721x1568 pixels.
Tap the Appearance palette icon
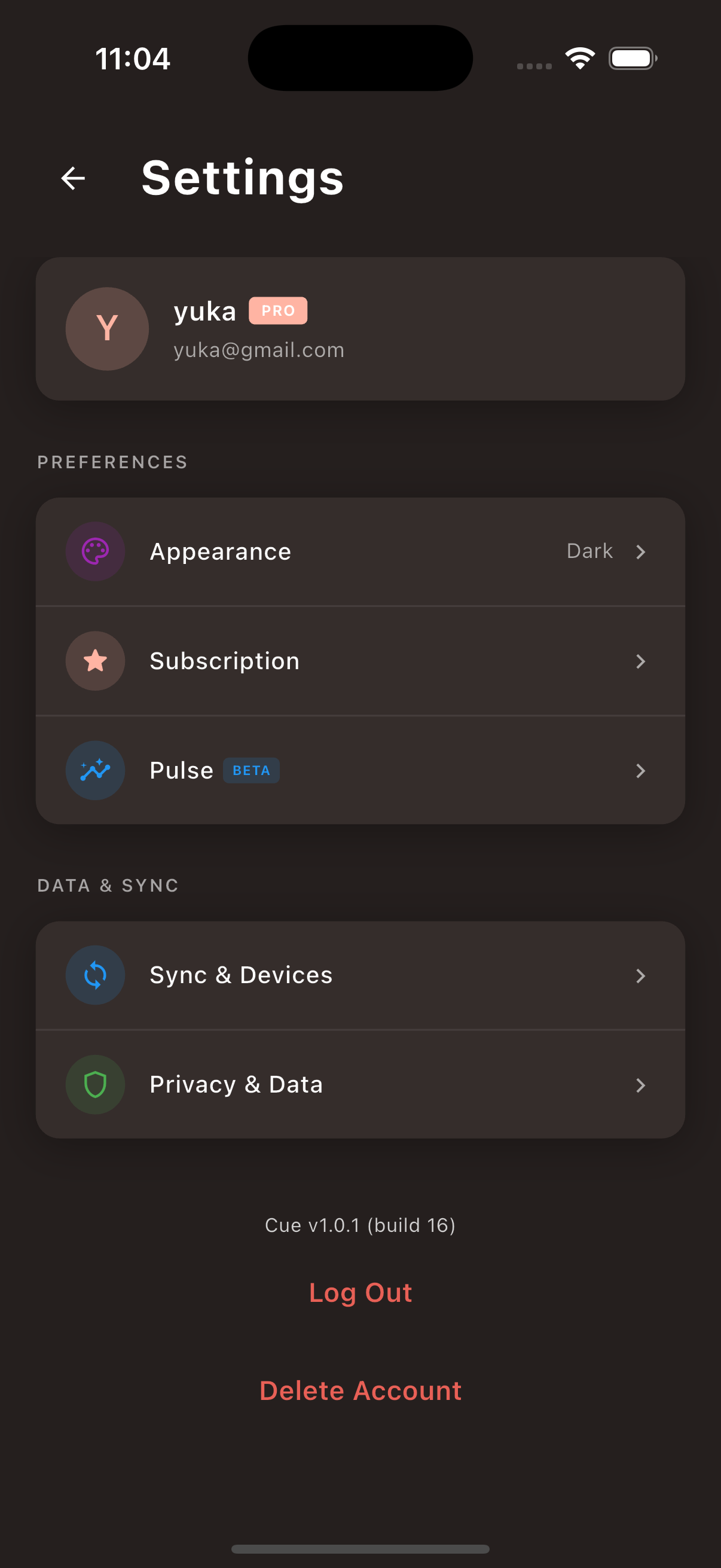[x=96, y=551]
